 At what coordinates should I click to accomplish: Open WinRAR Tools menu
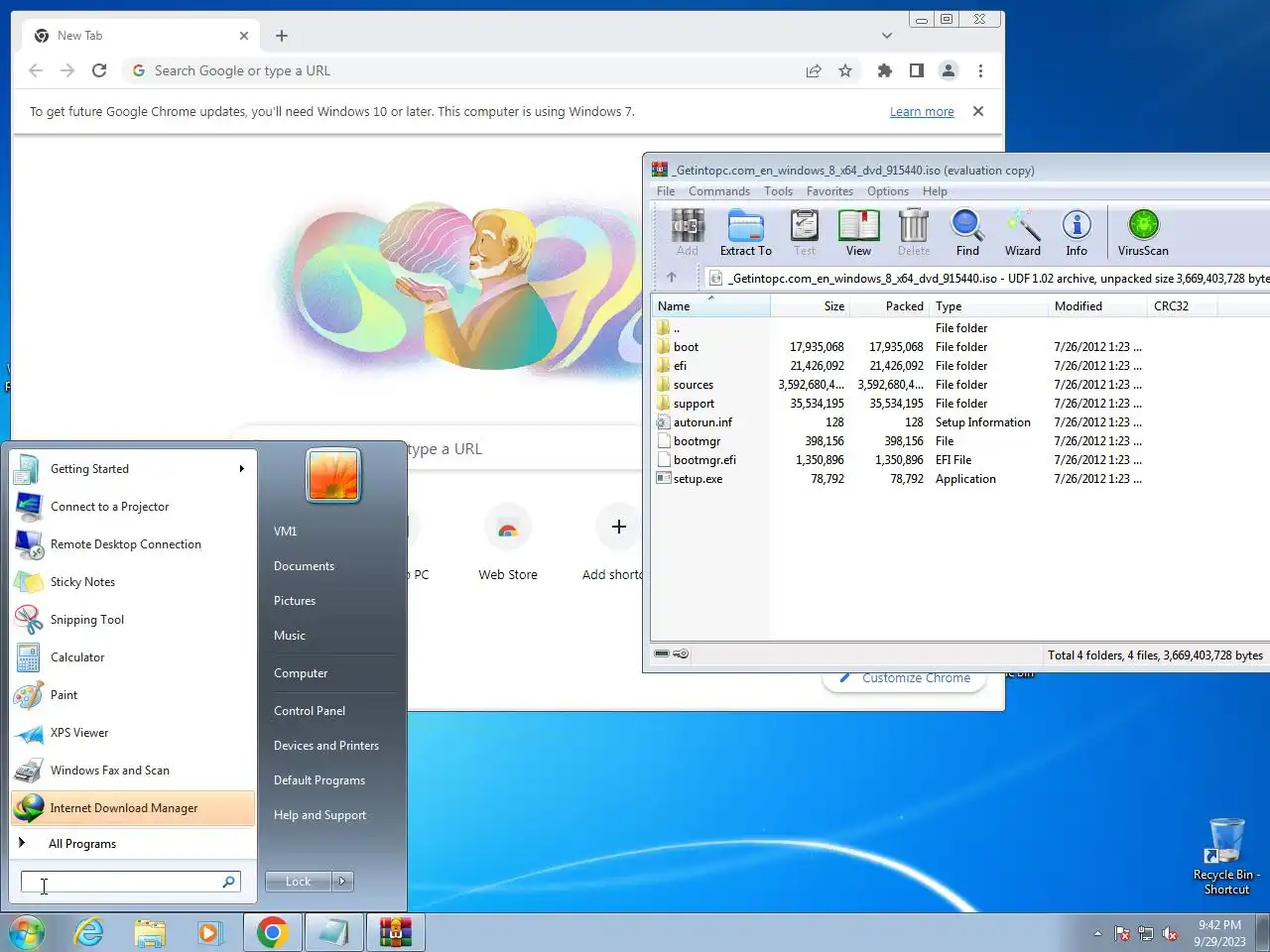coord(778,191)
